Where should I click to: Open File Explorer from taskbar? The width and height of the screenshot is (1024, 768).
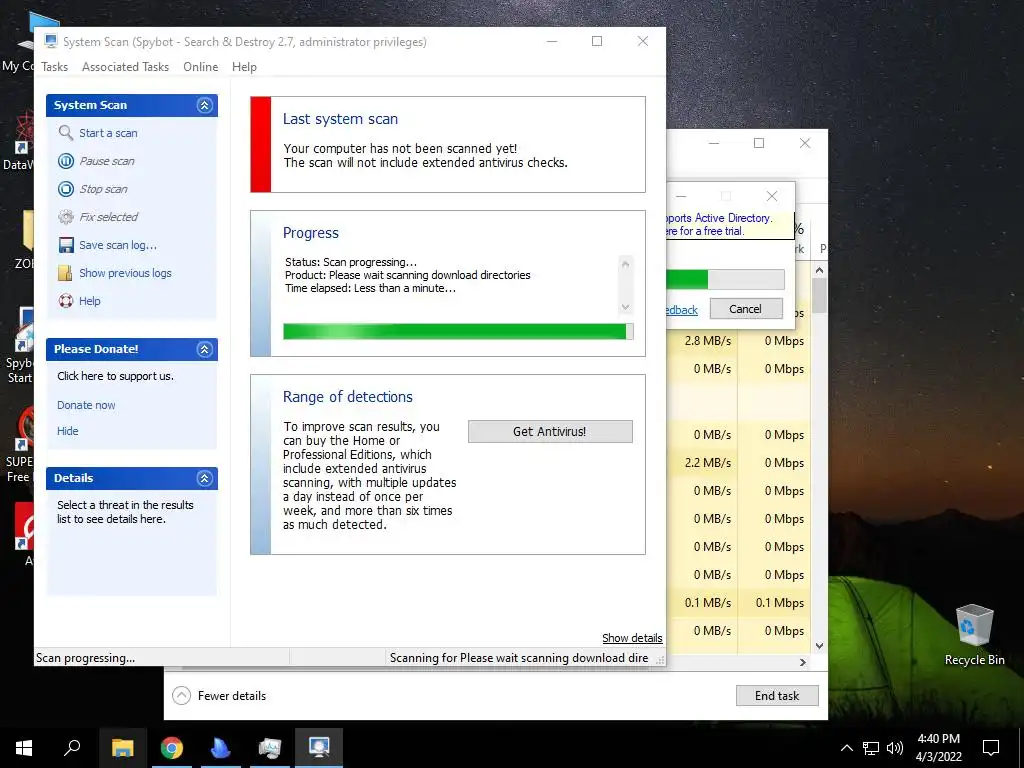point(122,748)
